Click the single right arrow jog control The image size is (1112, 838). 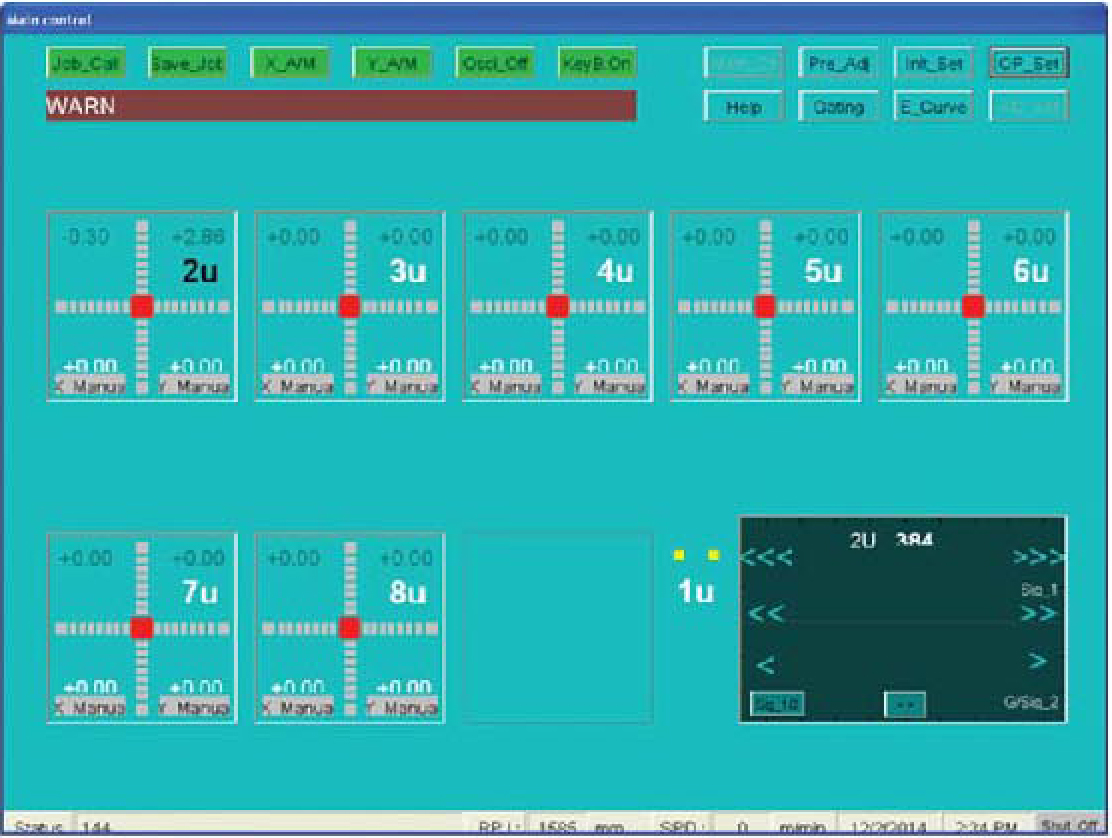(1037, 661)
